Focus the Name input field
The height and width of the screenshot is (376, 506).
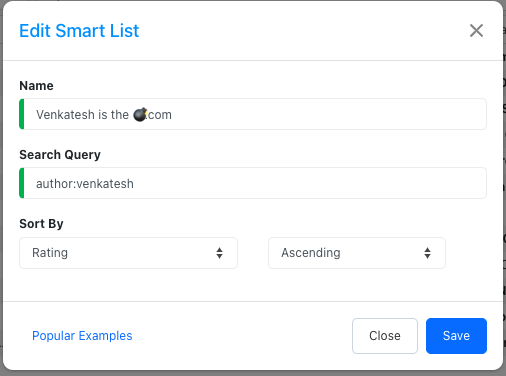click(x=253, y=114)
